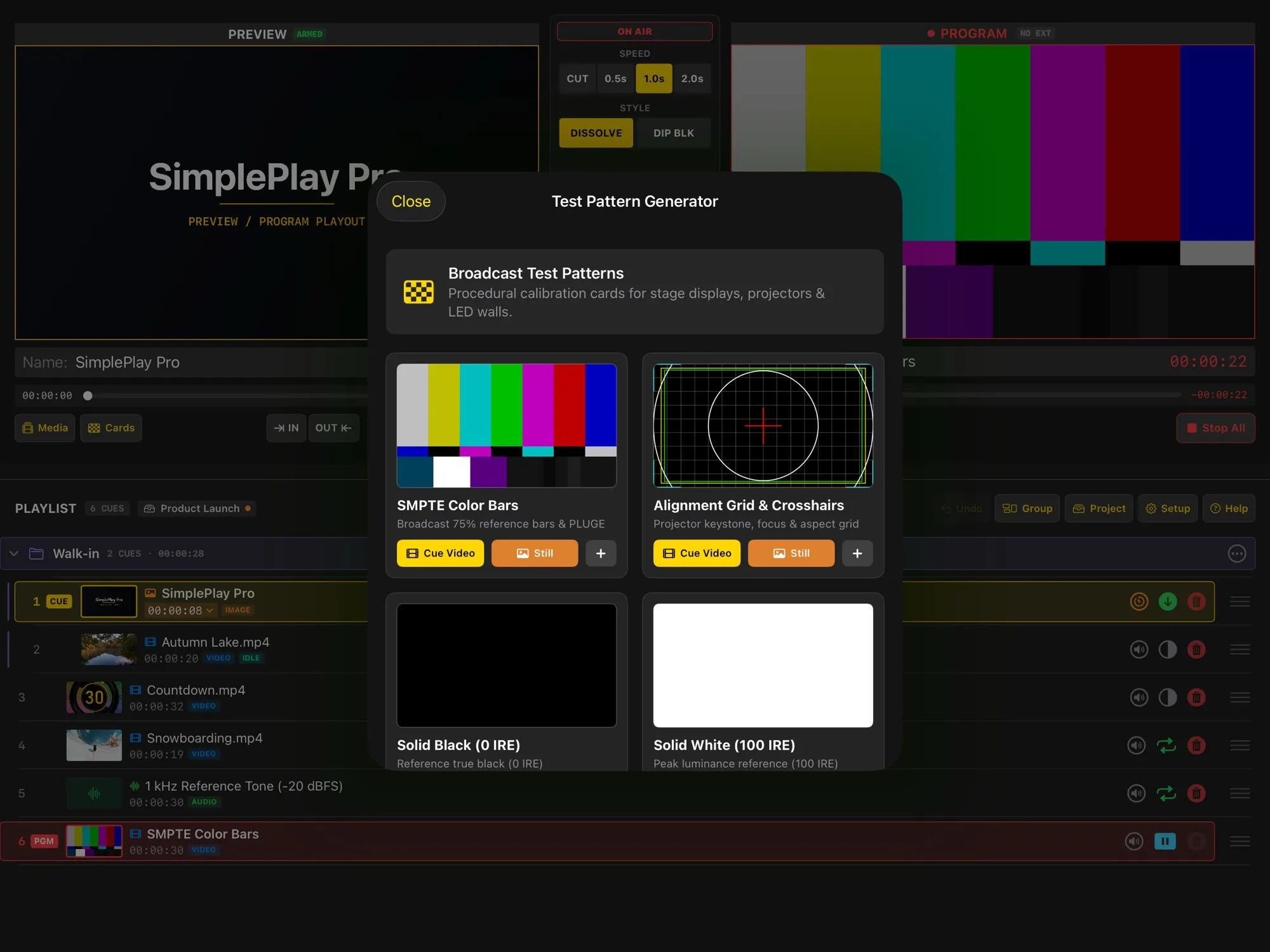Set transition speed to CUT

click(577, 79)
